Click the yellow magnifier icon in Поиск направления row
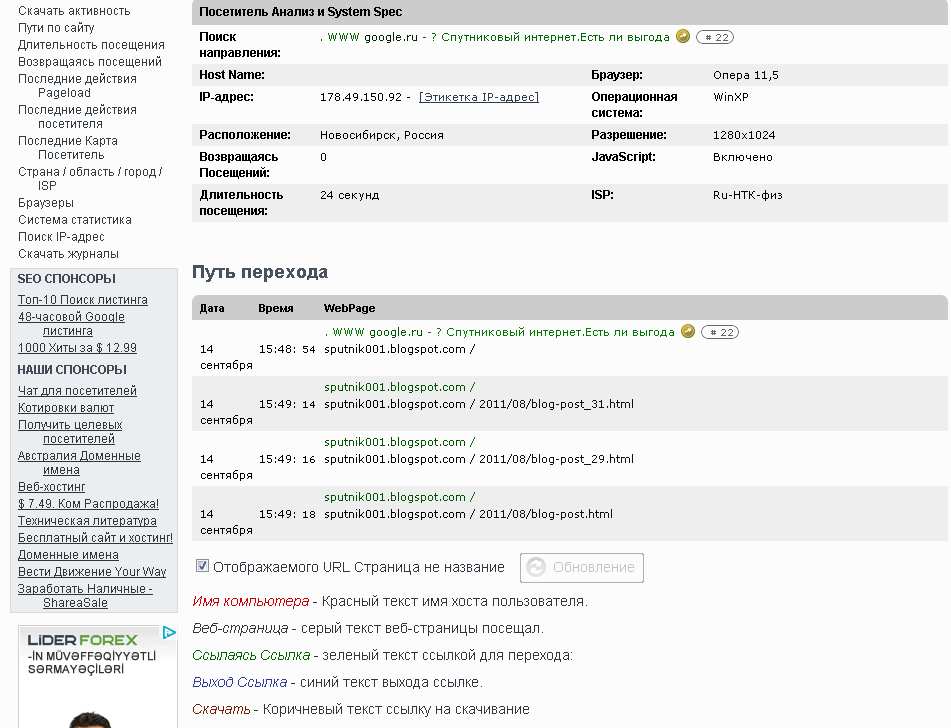The width and height of the screenshot is (951, 728). 683,36
